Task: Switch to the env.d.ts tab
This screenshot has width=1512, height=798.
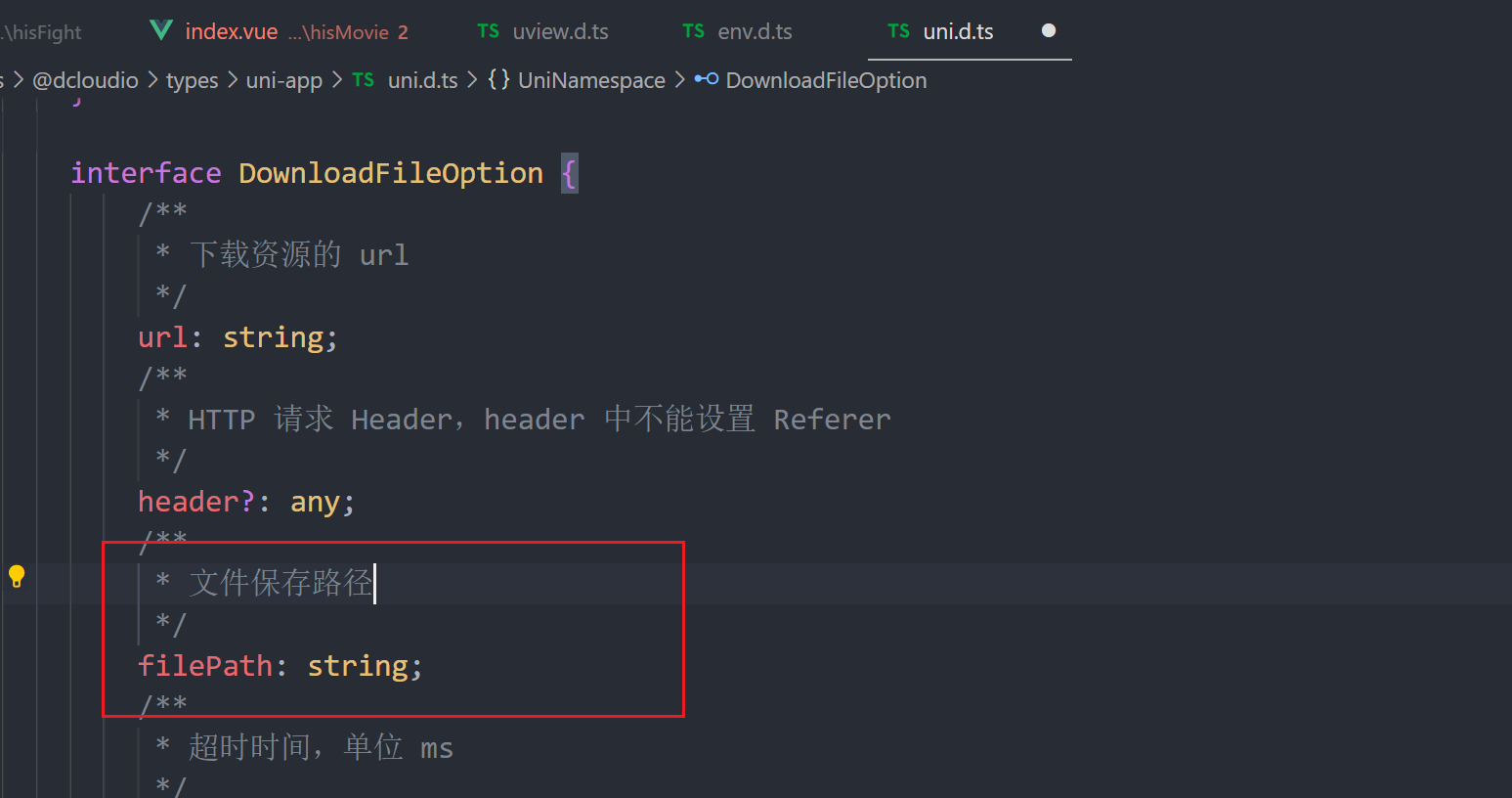Action: pyautogui.click(x=754, y=30)
